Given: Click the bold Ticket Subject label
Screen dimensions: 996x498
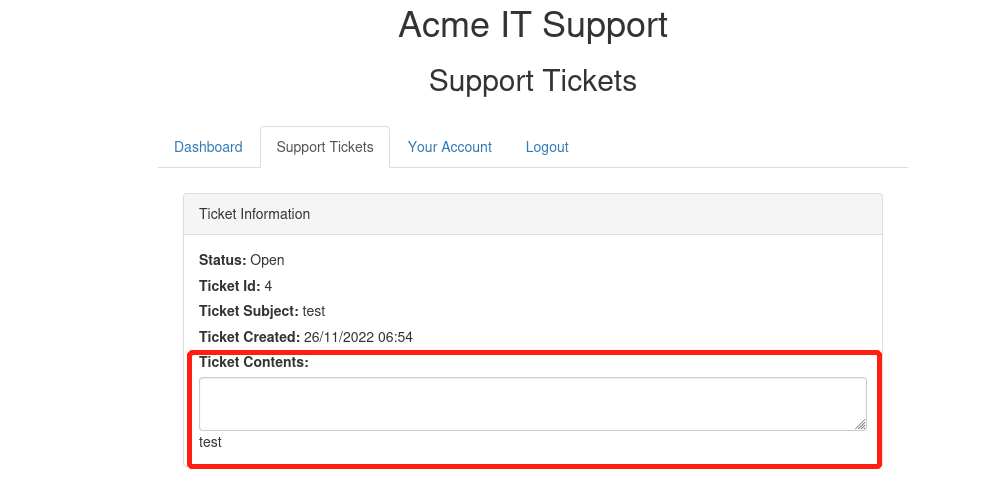Looking at the screenshot, I should [x=248, y=311].
